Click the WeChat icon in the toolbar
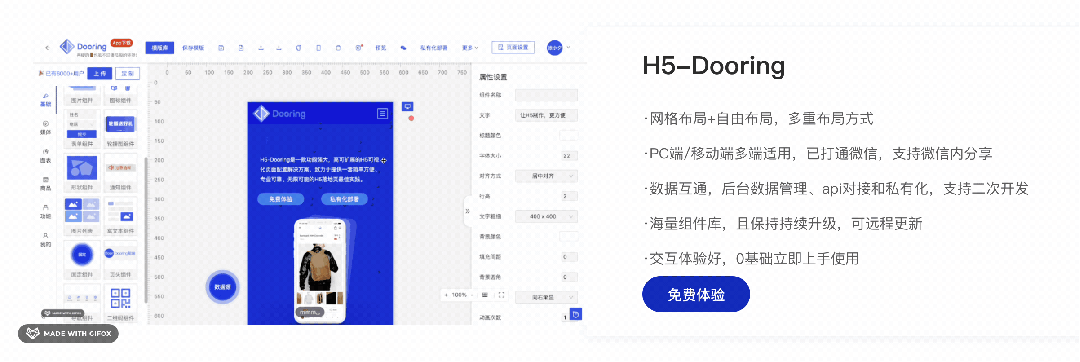The width and height of the screenshot is (1080, 362). [x=404, y=47]
